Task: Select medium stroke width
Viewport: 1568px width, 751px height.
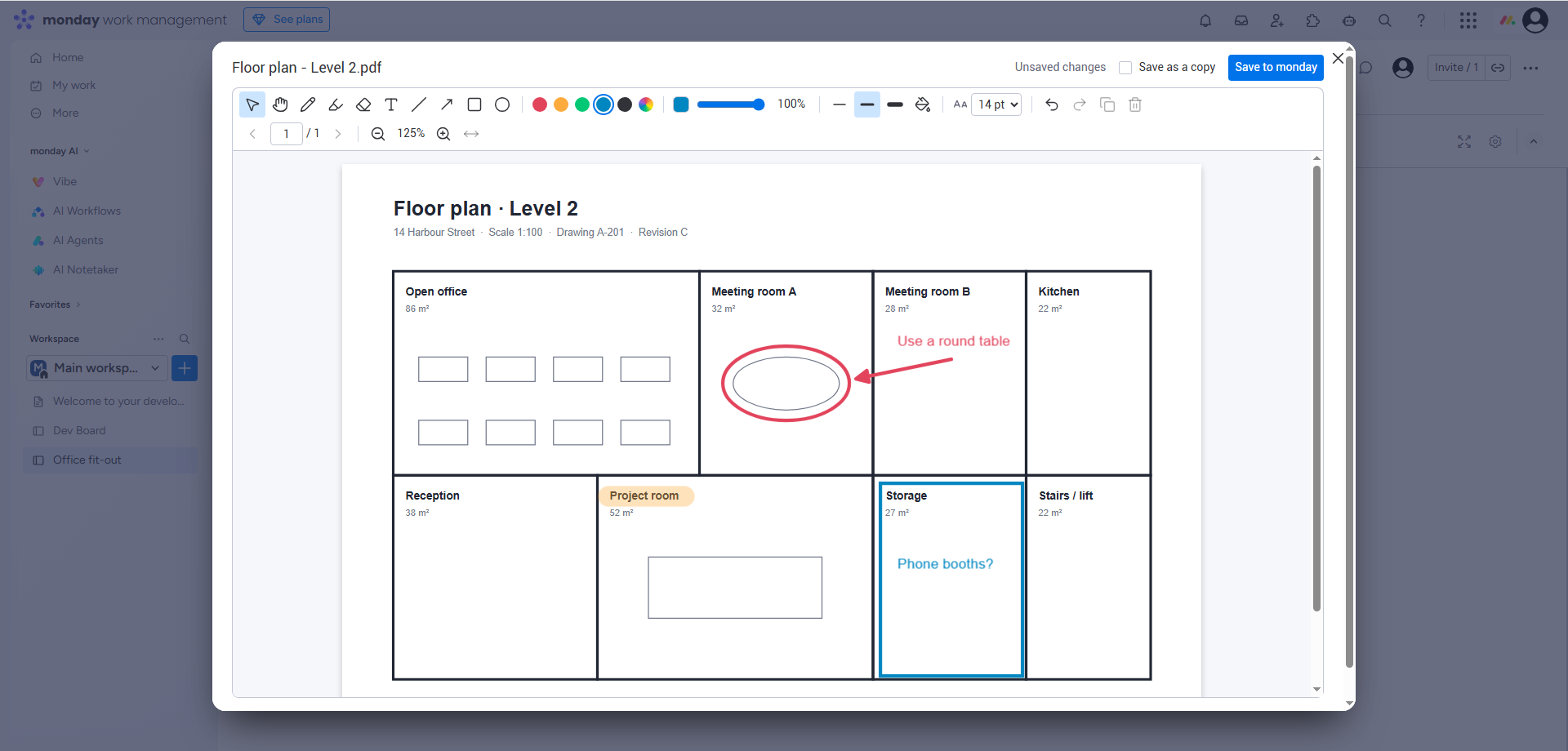Action: [x=867, y=104]
